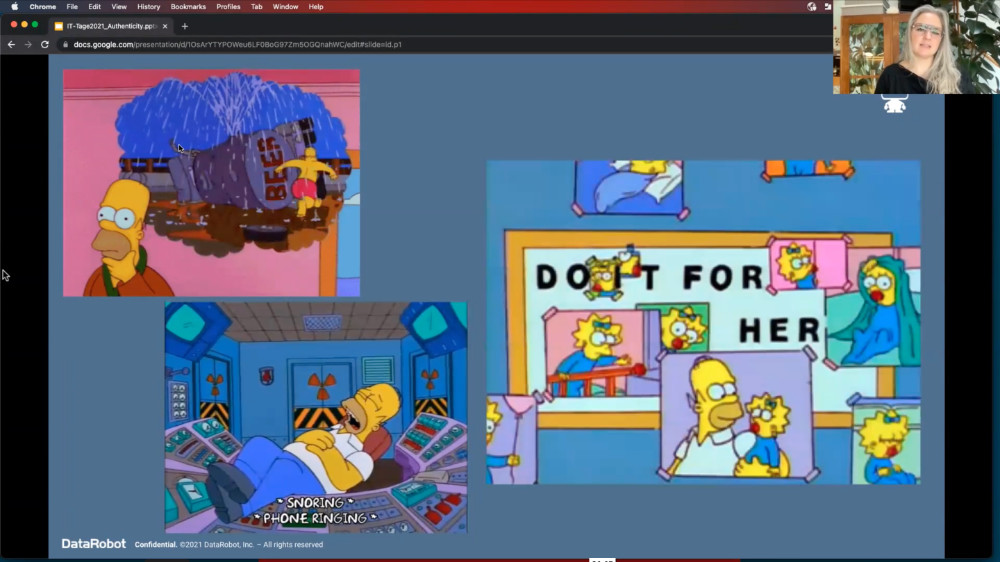This screenshot has width=1000, height=562.
Task: Select the Do It For Her image
Action: 703,322
